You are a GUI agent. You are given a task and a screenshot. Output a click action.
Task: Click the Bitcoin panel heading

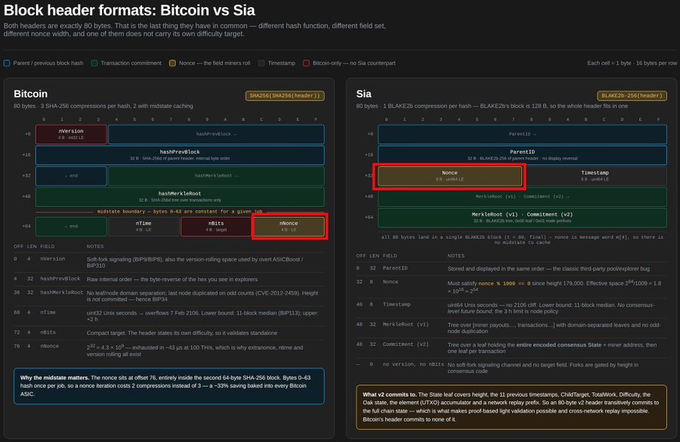click(30, 94)
